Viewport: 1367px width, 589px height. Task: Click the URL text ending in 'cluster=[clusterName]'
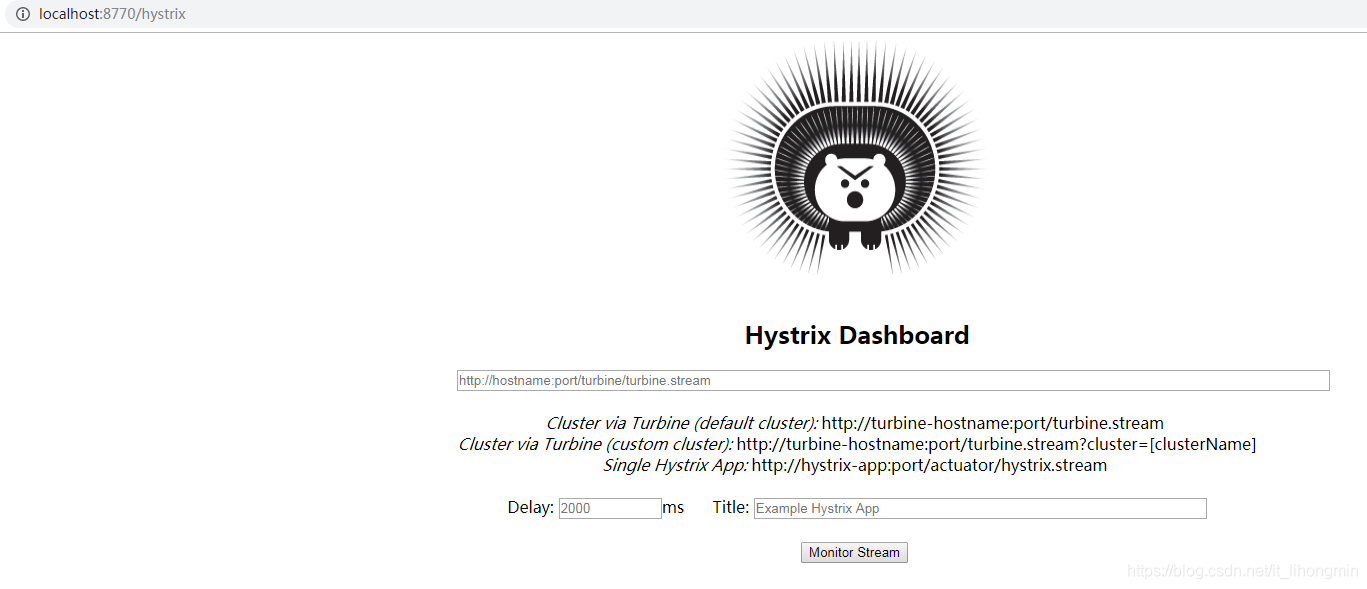[x=996, y=444]
